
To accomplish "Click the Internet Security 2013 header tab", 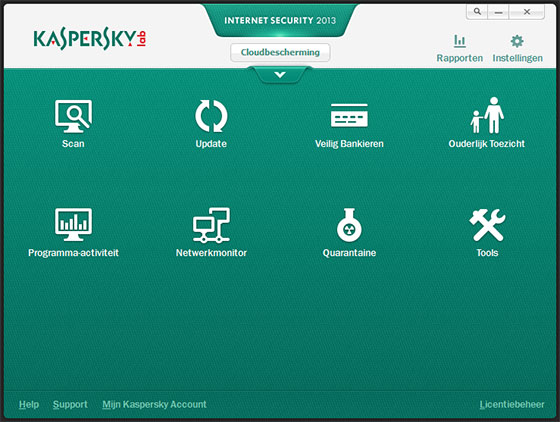I will coord(280,20).
